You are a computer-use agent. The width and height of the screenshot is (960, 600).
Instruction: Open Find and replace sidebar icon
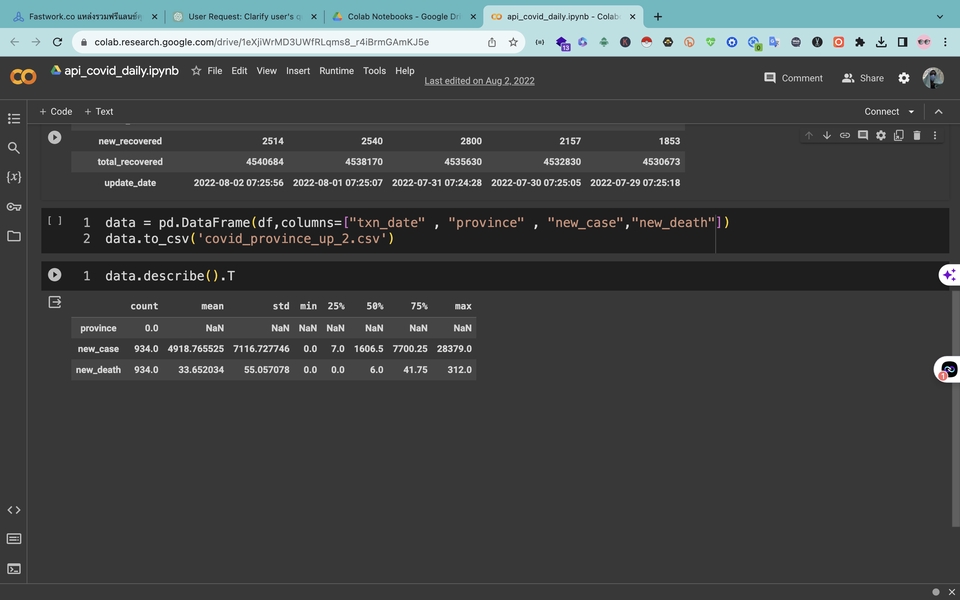(14, 148)
